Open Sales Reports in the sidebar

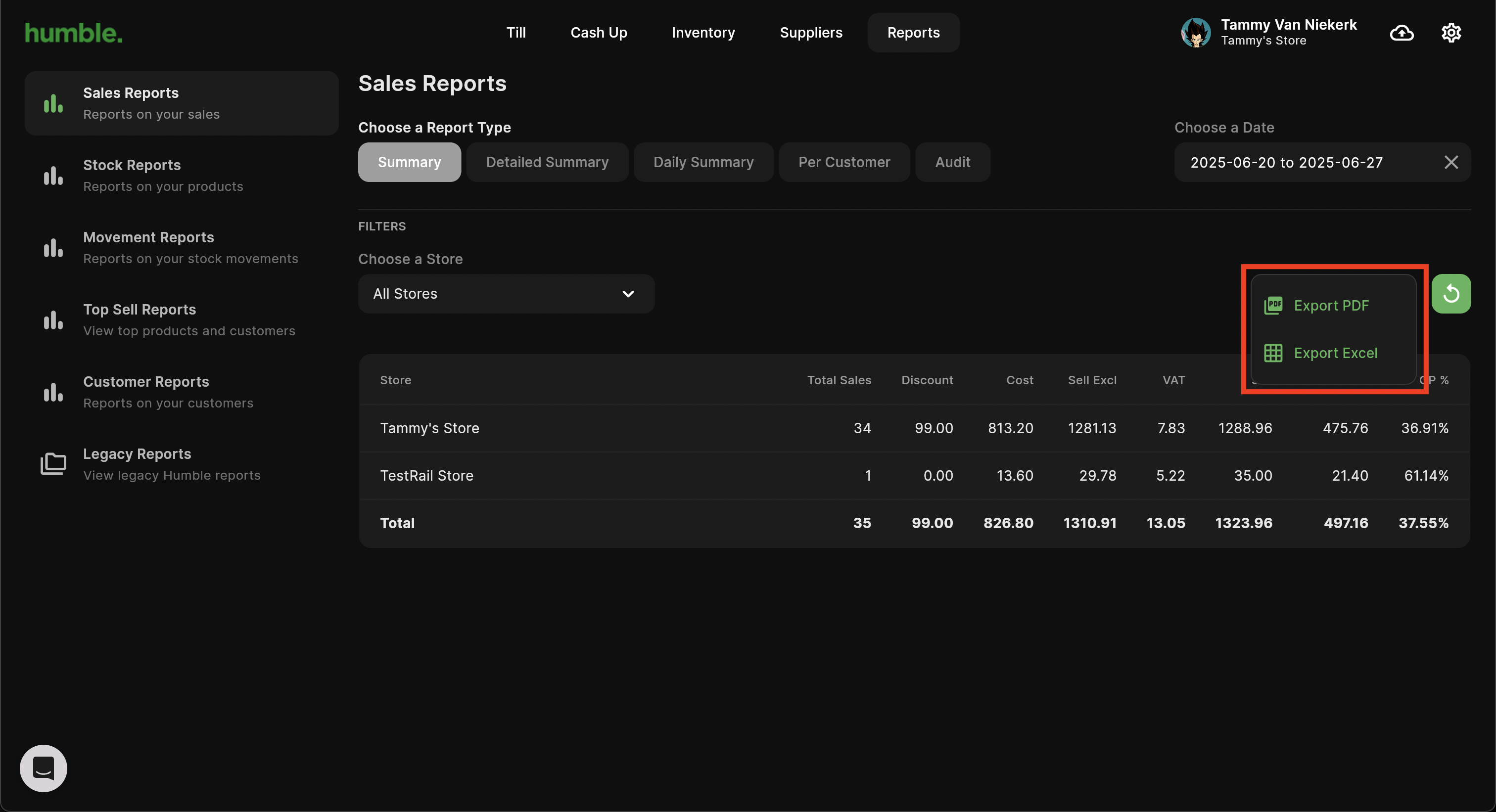coord(182,103)
